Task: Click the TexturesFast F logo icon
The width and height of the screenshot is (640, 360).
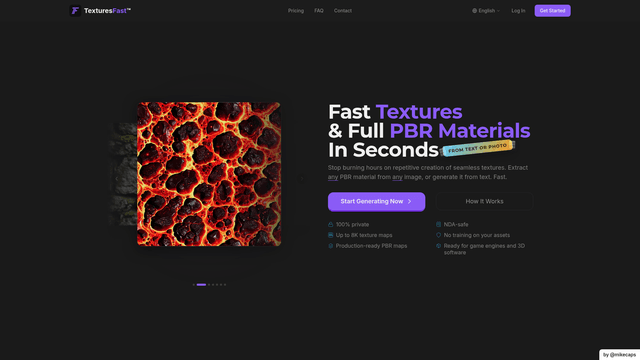Action: click(75, 11)
